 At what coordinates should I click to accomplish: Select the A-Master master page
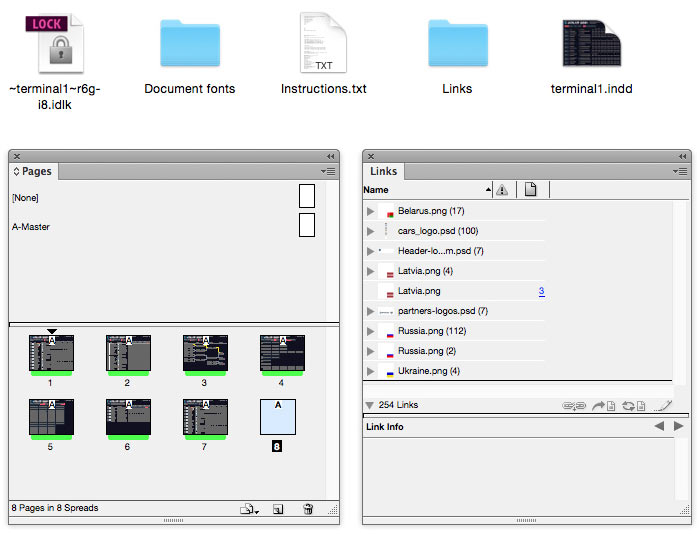click(30, 226)
